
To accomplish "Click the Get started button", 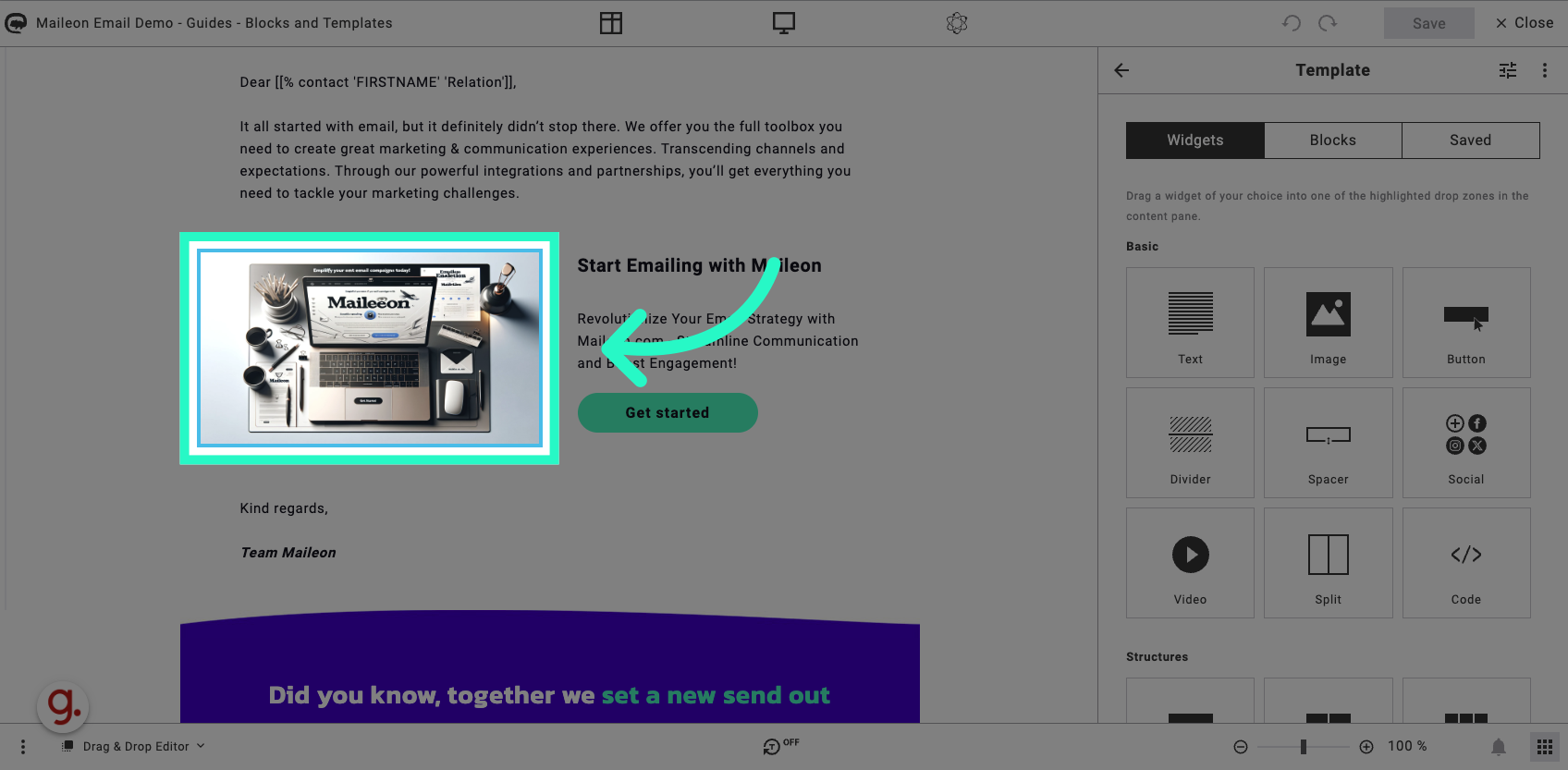I will coord(668,412).
